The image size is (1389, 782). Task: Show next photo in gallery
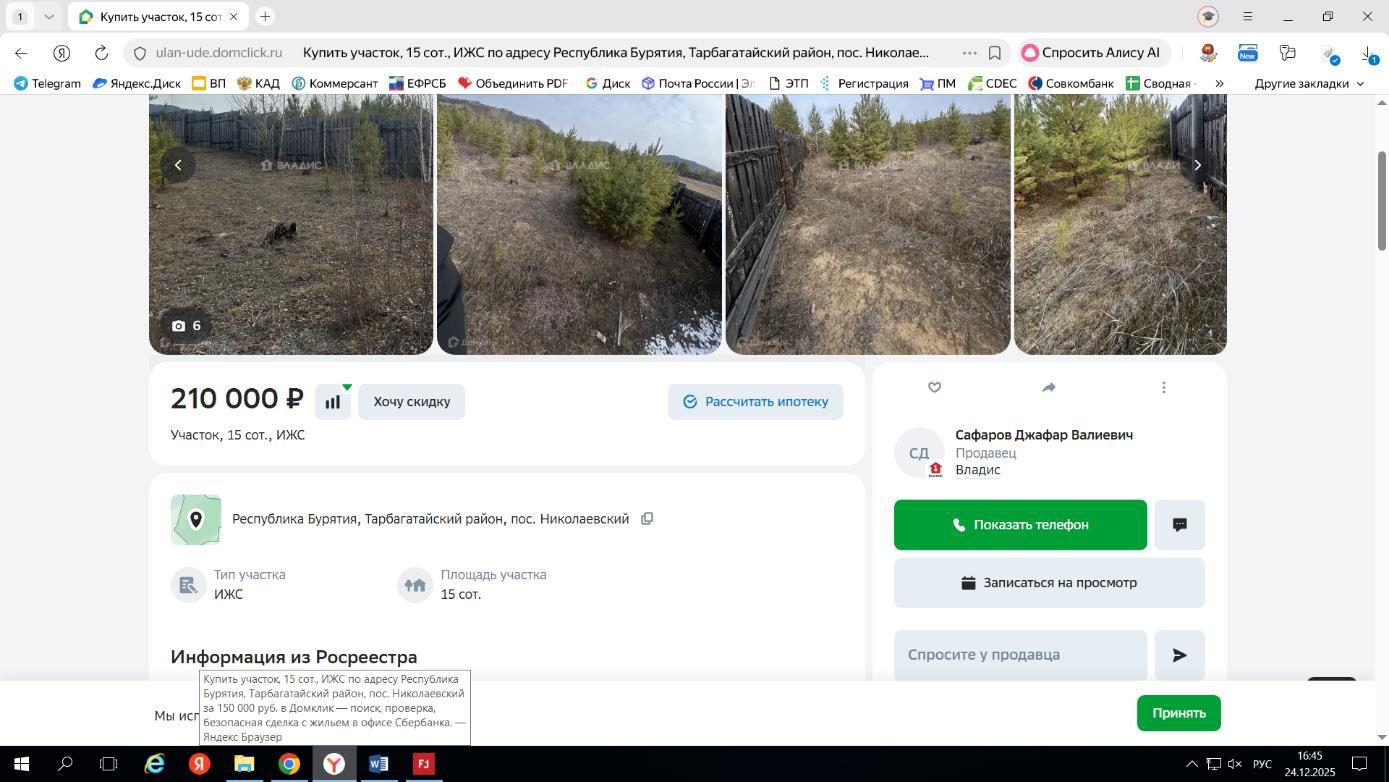(1197, 165)
